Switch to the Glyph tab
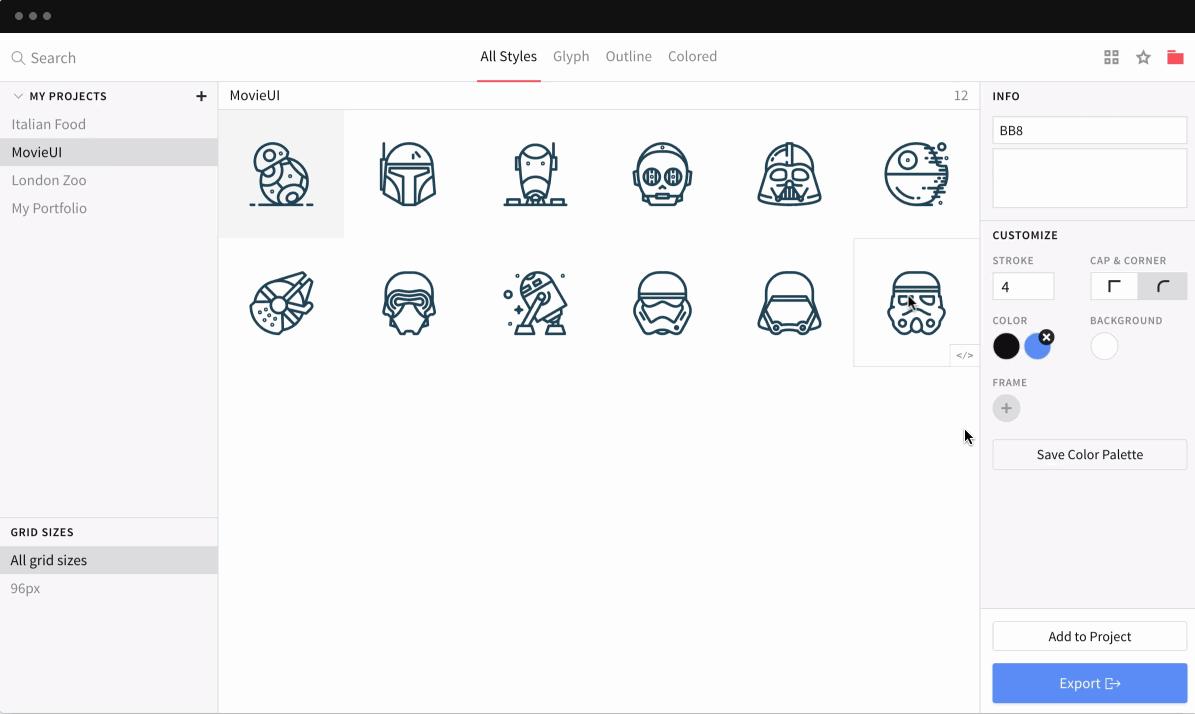 click(571, 56)
